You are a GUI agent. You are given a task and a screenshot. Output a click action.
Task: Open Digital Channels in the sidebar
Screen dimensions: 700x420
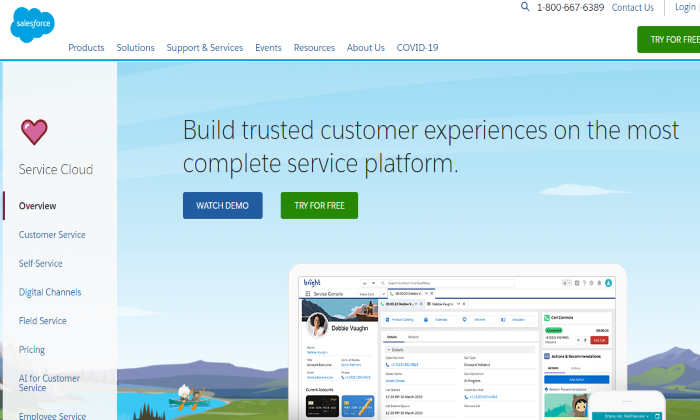(x=50, y=292)
